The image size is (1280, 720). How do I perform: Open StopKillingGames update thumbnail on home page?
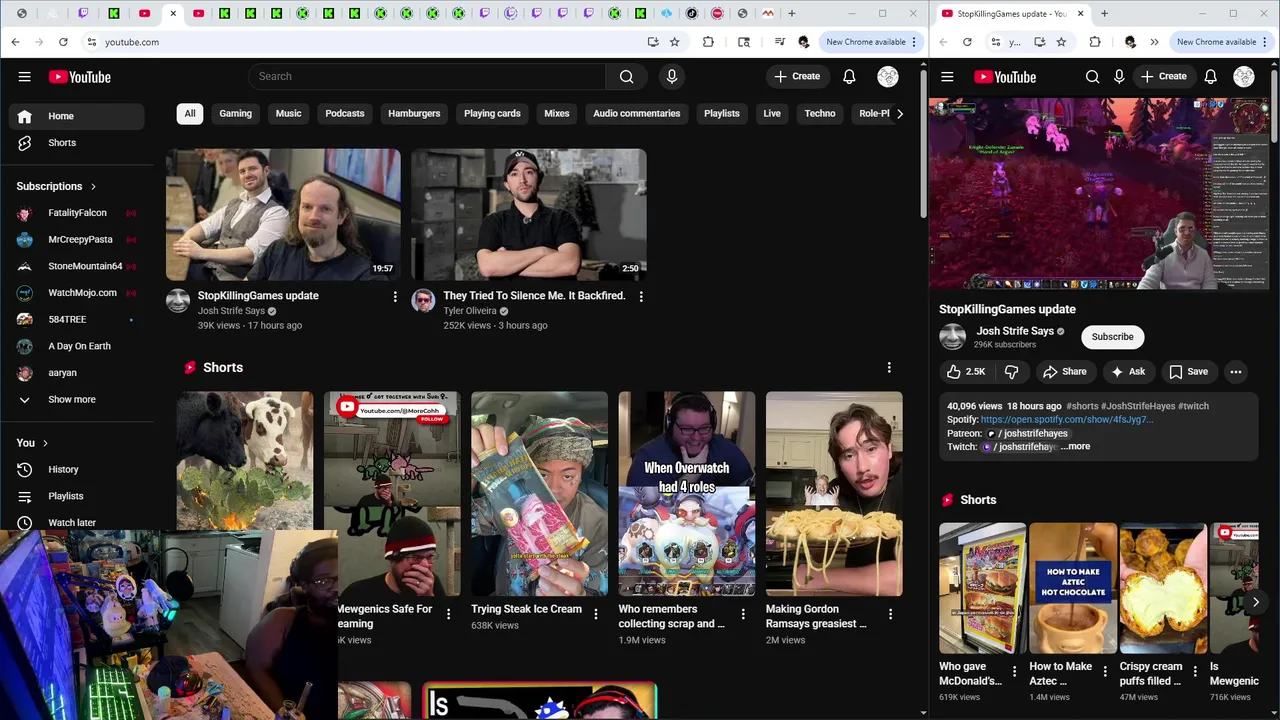click(283, 215)
